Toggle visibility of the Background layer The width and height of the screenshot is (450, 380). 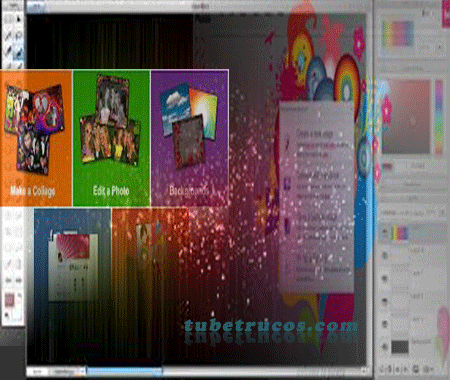coord(385,347)
